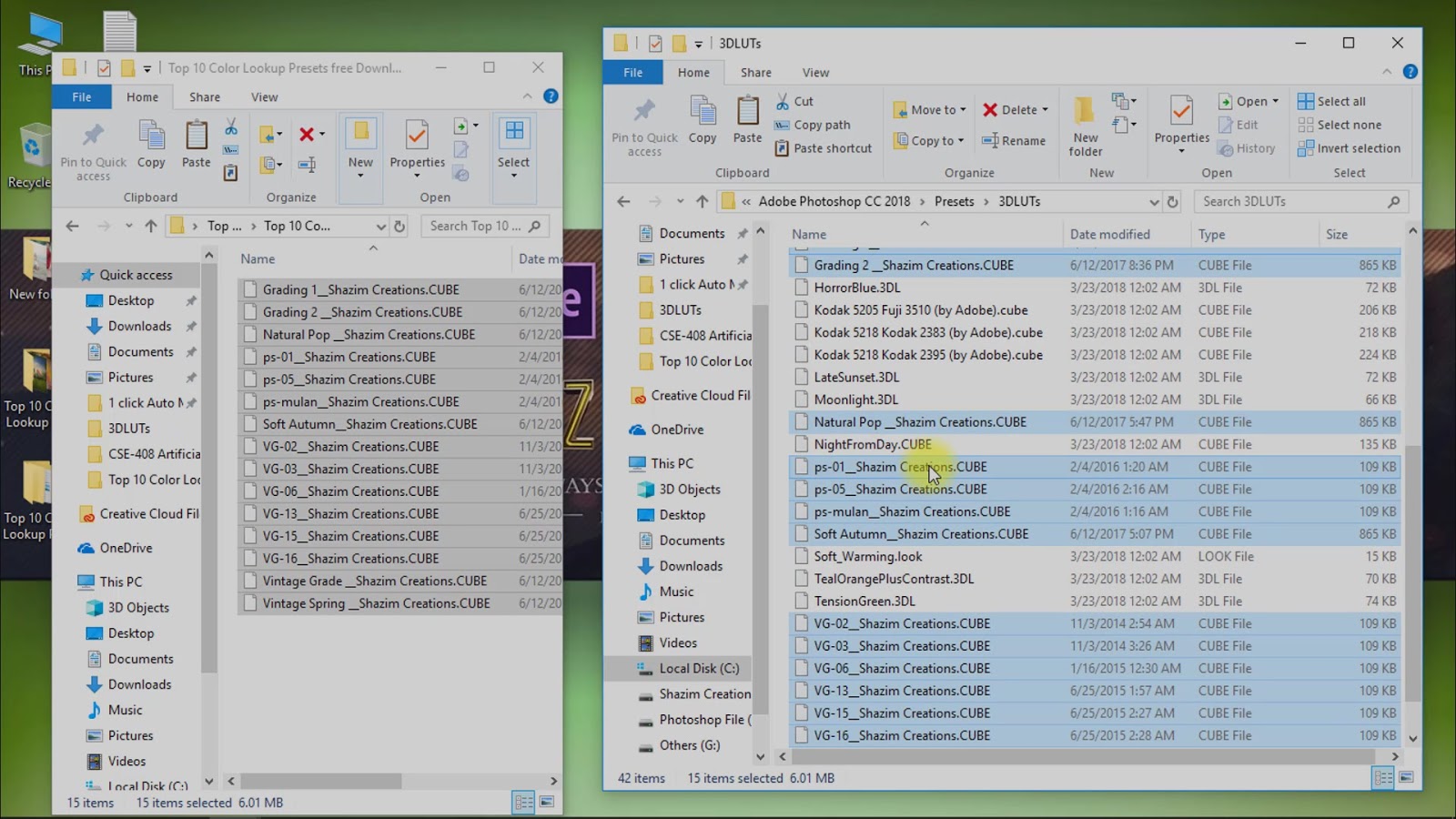Refresh the Top 10 Color Lookup folder
Image resolution: width=1456 pixels, height=819 pixels.
click(x=399, y=227)
